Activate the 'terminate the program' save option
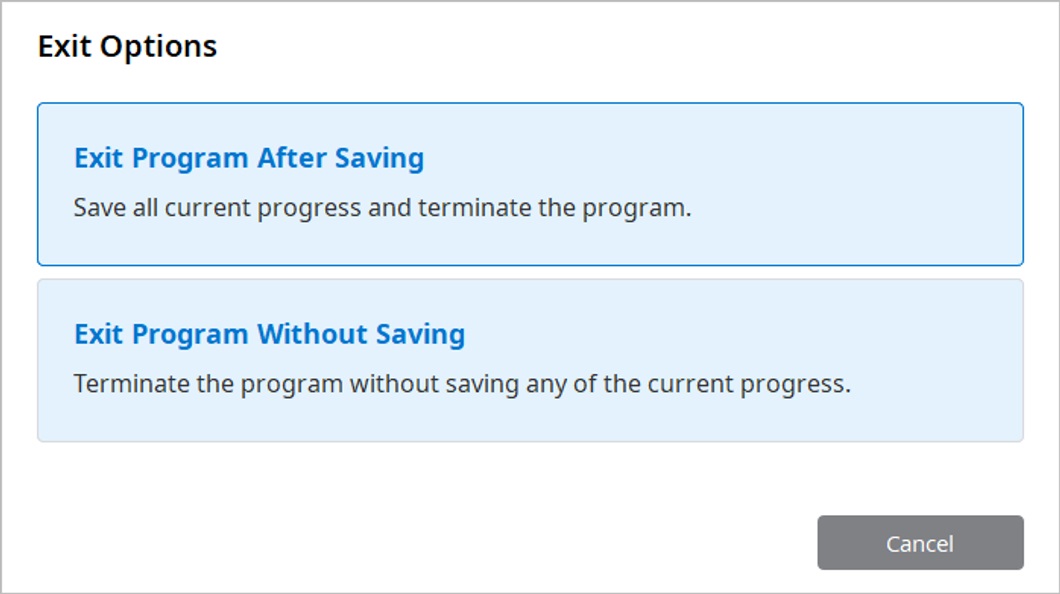This screenshot has height=594, width=1060. click(x=530, y=184)
